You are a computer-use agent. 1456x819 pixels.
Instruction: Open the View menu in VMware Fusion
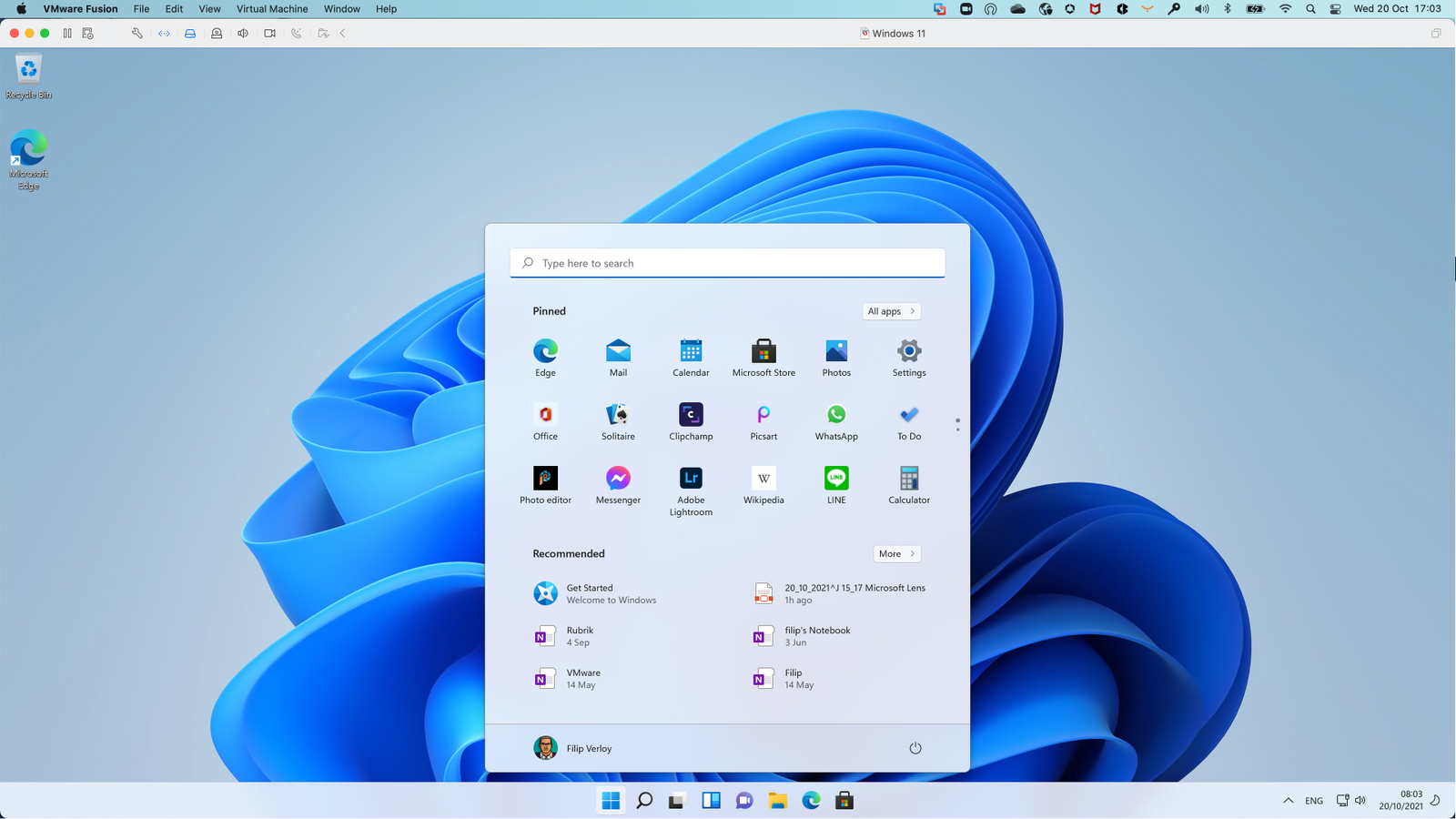209,9
